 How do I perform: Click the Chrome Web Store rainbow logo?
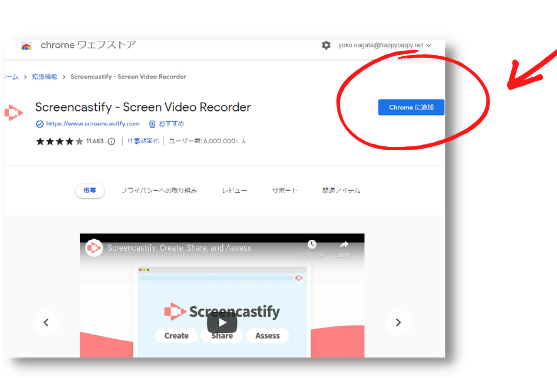click(x=26, y=46)
